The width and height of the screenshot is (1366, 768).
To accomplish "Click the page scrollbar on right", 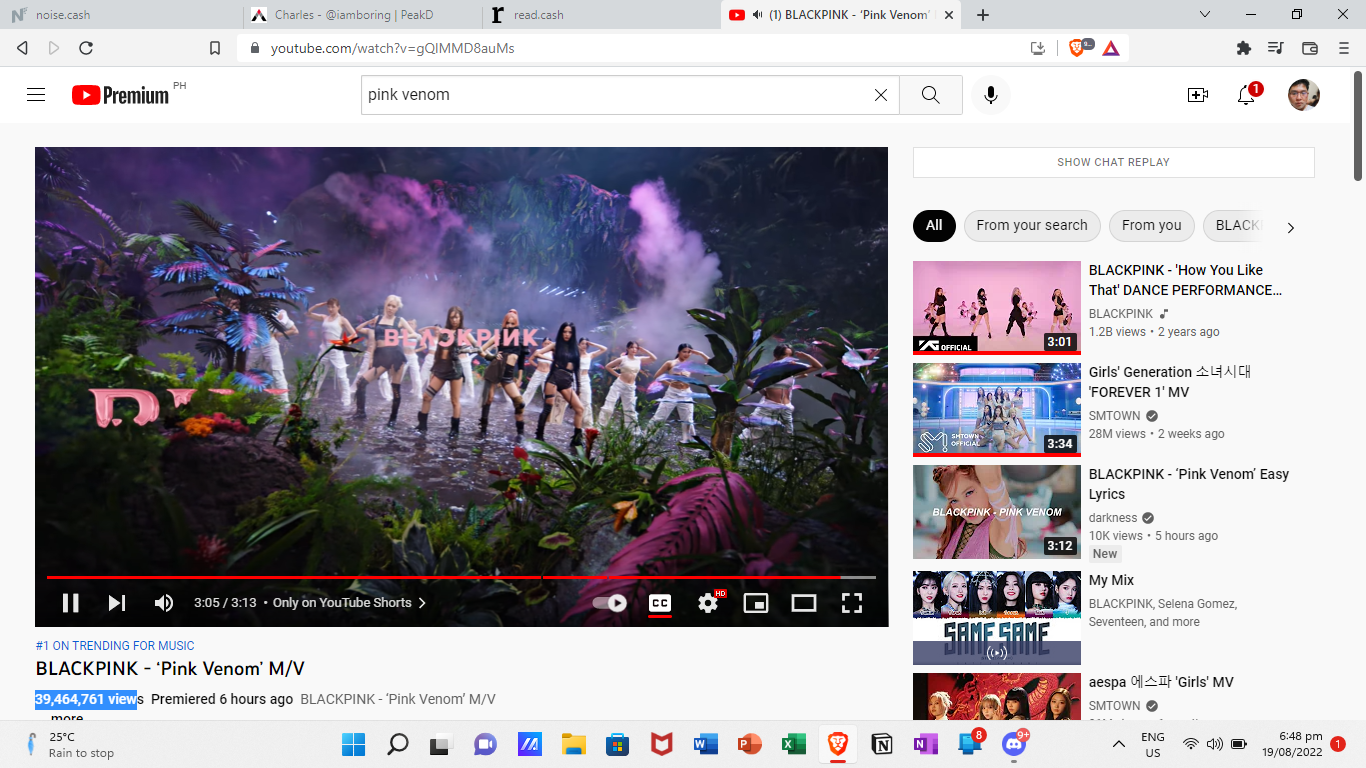I will 1358,125.
